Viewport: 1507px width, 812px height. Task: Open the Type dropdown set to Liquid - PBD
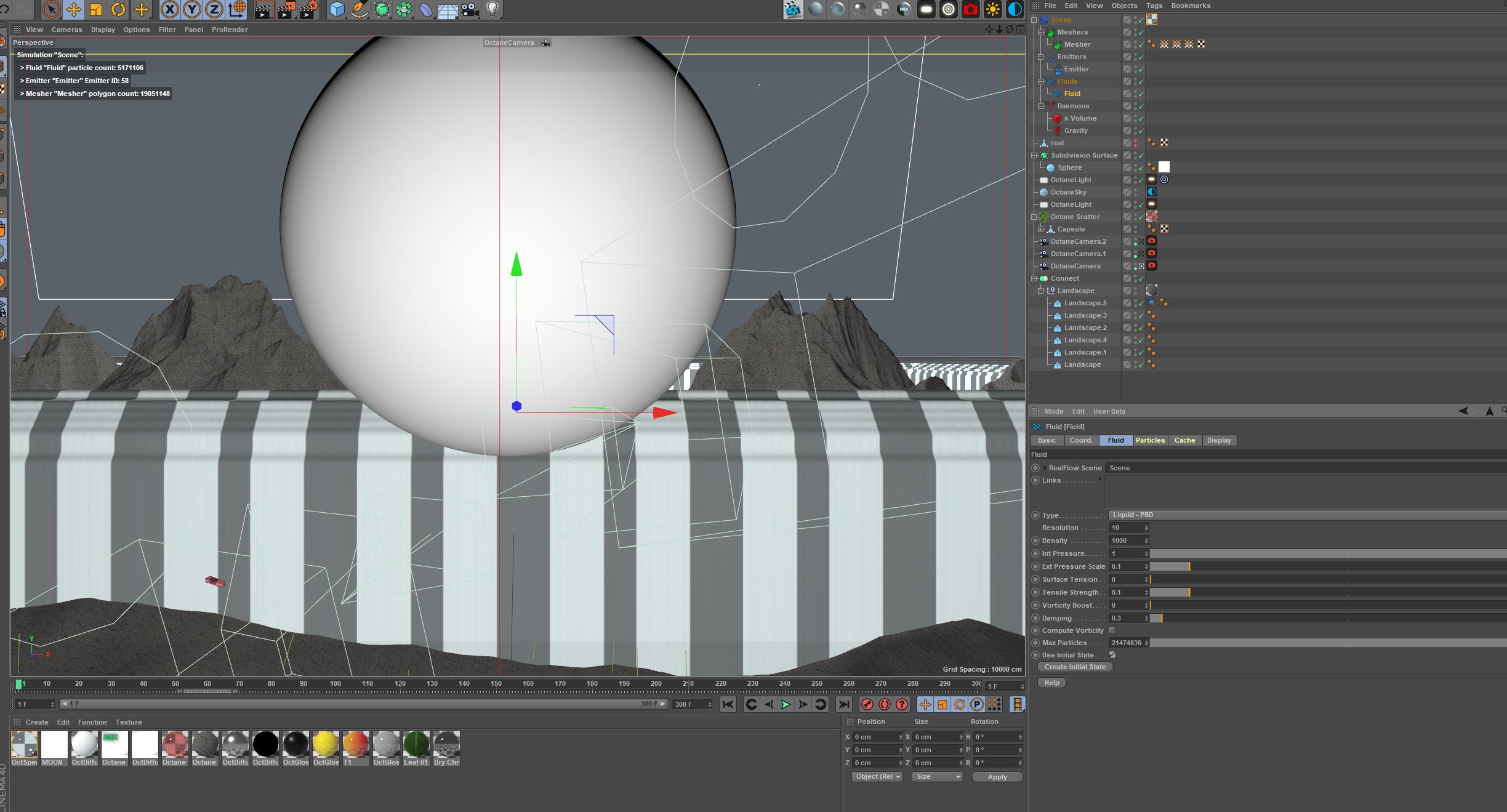pos(1307,515)
